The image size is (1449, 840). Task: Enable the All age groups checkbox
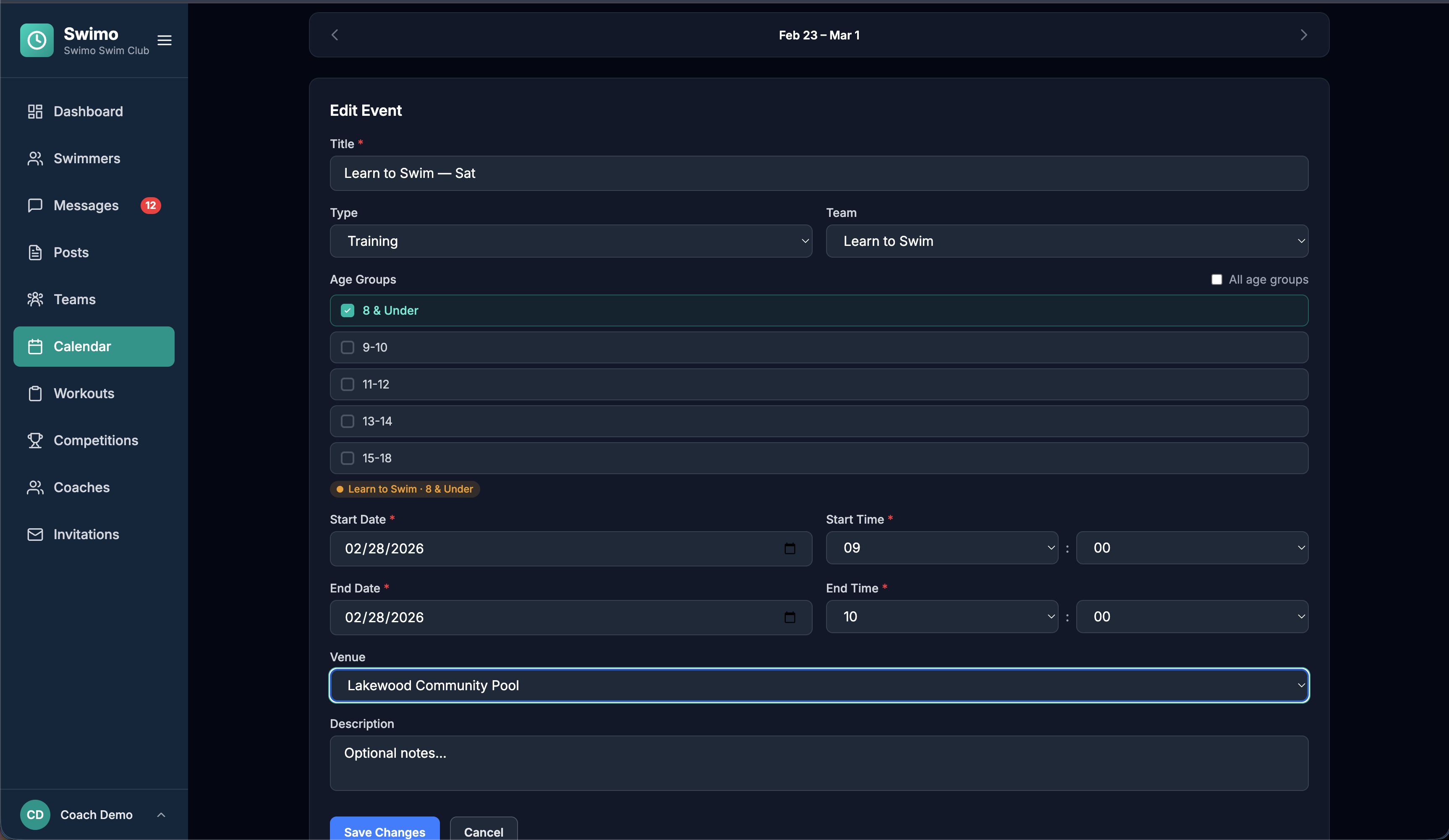point(1217,279)
